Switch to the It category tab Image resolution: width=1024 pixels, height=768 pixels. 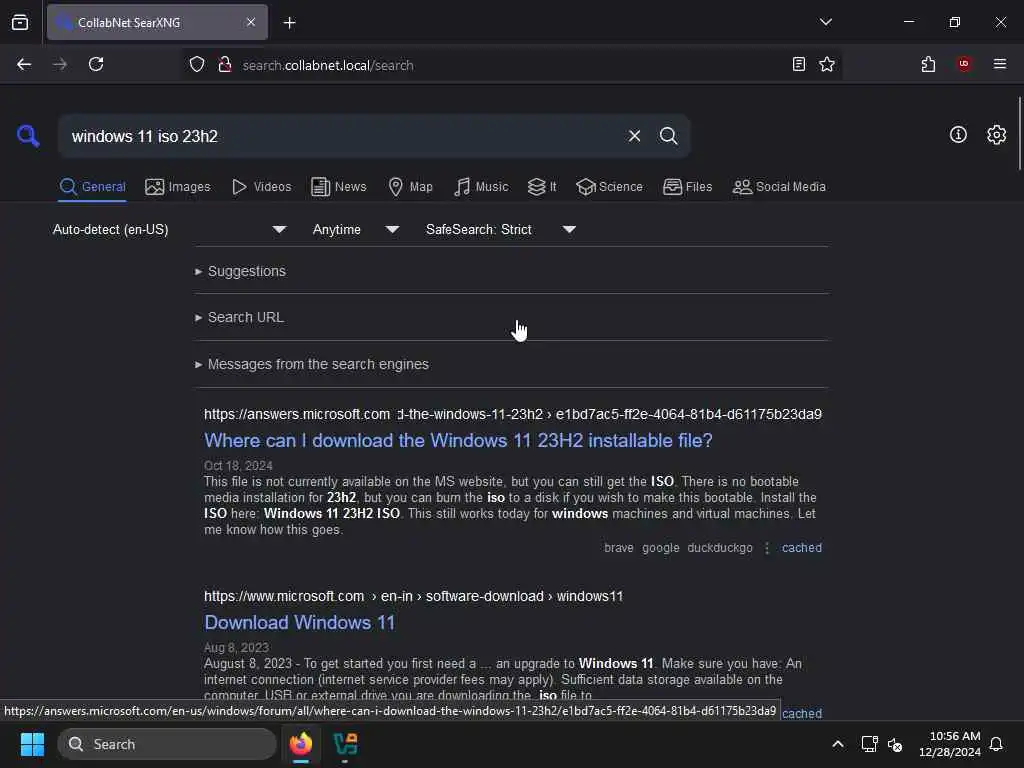point(542,187)
